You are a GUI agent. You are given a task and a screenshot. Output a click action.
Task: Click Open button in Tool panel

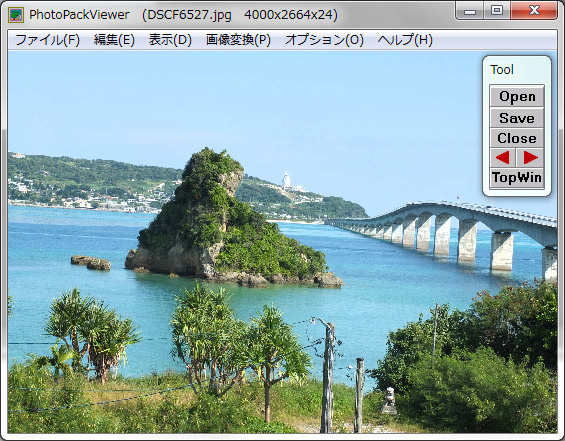(x=517, y=96)
